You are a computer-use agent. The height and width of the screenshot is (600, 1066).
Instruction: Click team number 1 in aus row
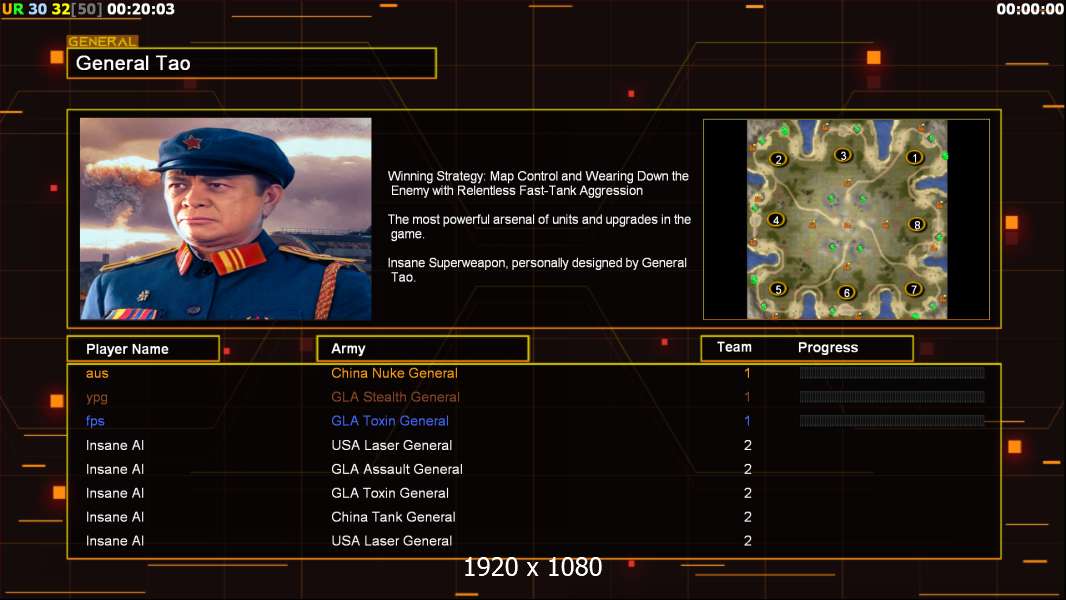pos(747,373)
